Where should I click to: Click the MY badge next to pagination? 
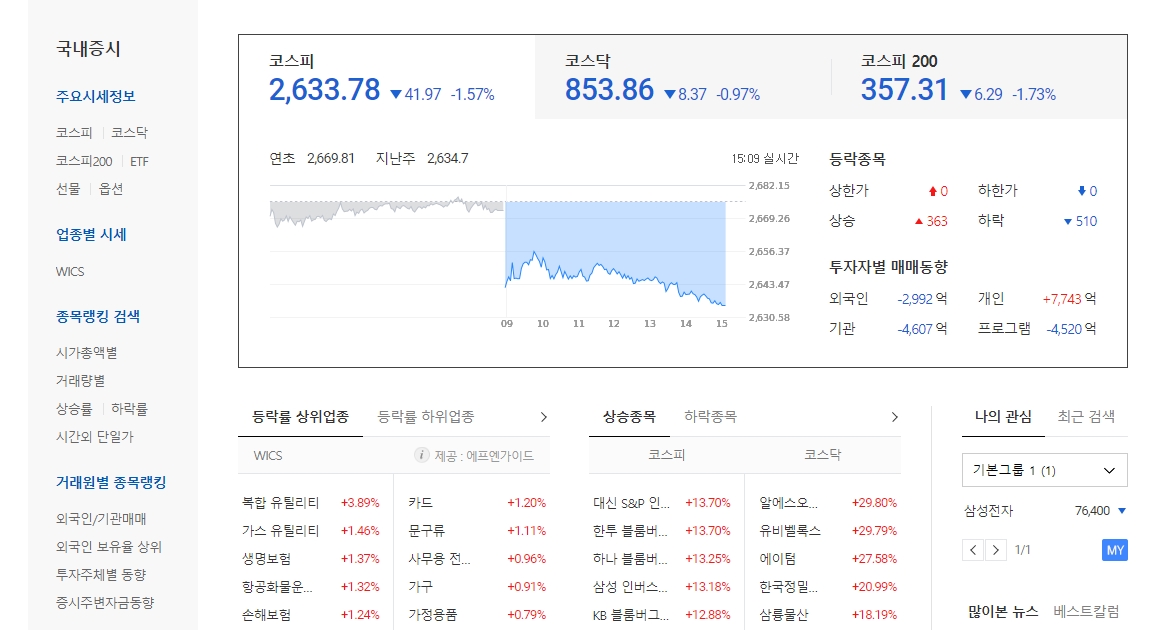[1112, 549]
